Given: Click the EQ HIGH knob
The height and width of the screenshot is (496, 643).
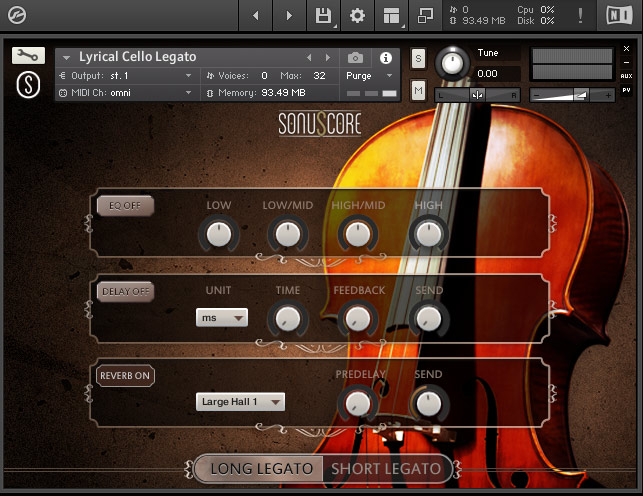Looking at the screenshot, I should pyautogui.click(x=429, y=234).
